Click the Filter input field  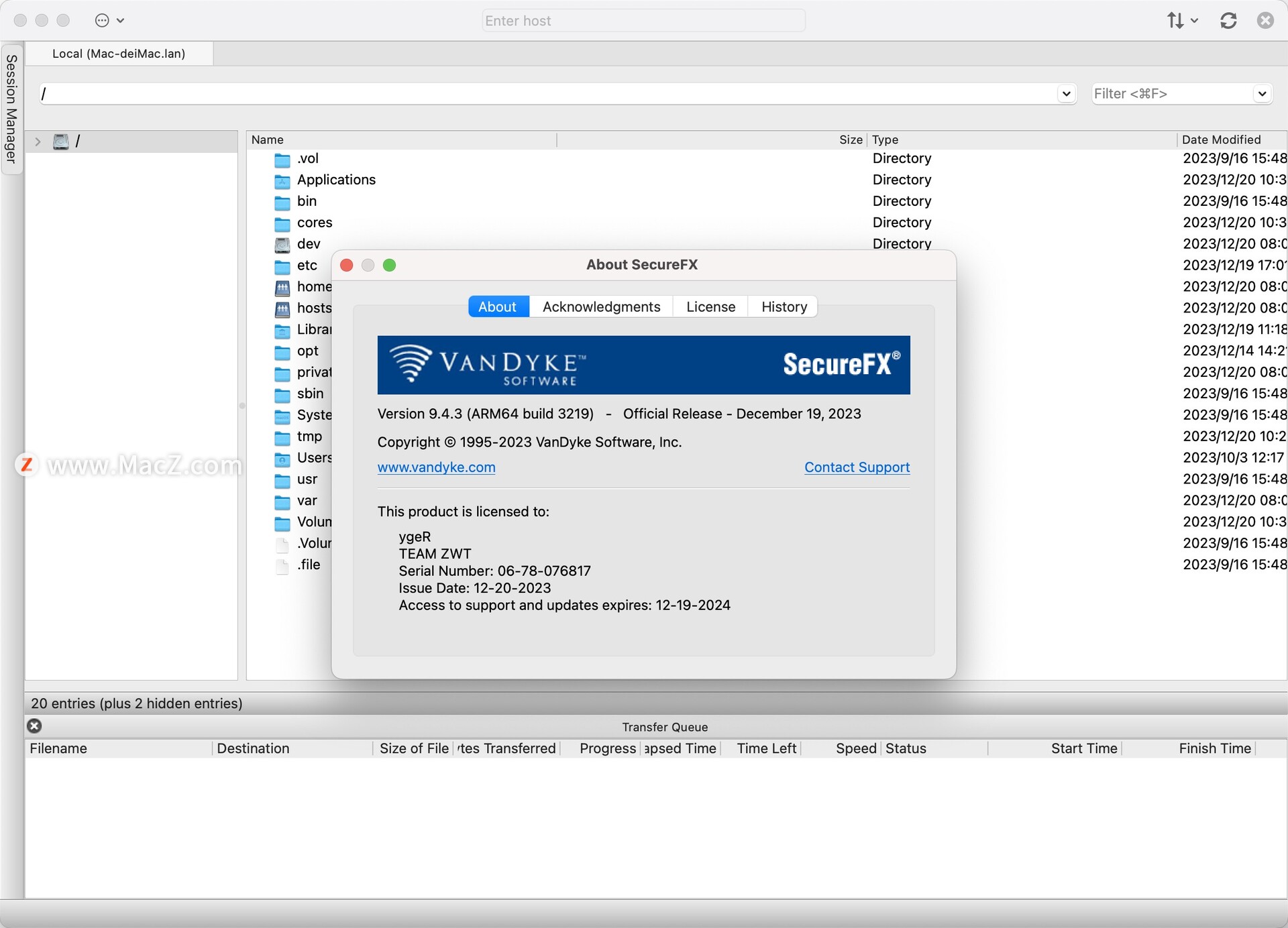1172,94
